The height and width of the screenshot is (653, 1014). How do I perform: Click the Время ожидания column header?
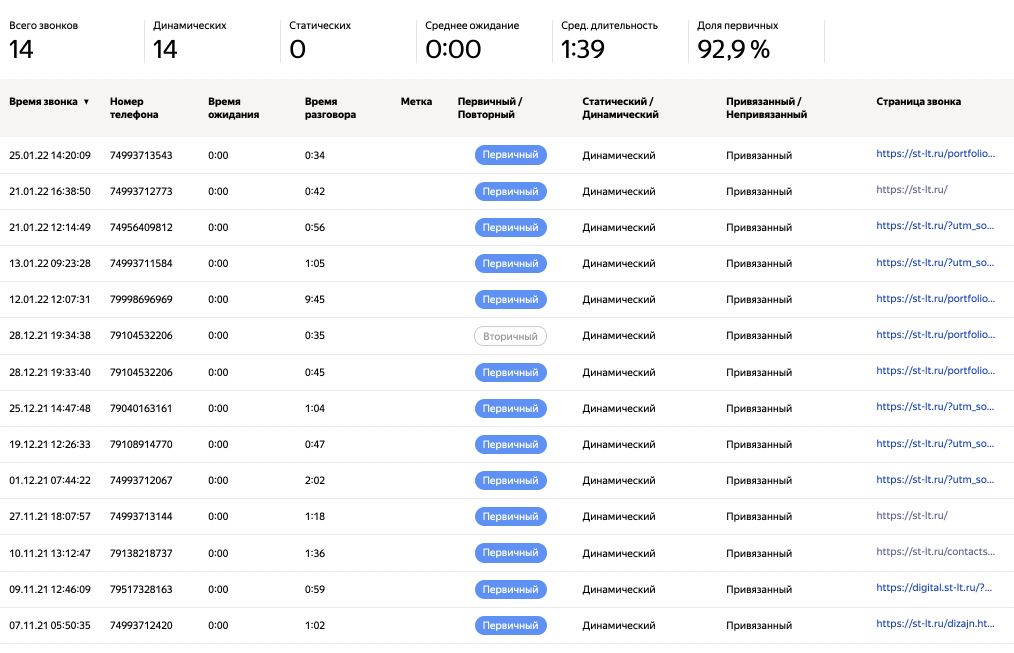pos(233,108)
